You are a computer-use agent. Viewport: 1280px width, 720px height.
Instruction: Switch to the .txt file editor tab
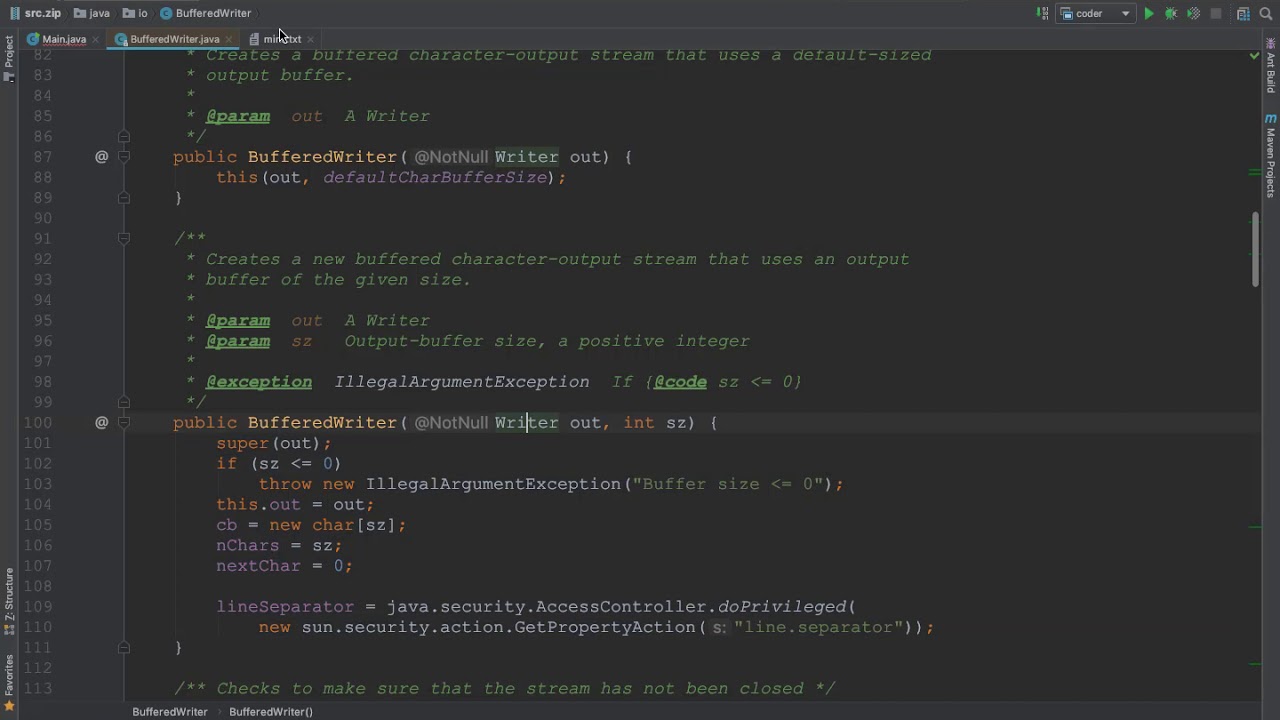pos(282,39)
